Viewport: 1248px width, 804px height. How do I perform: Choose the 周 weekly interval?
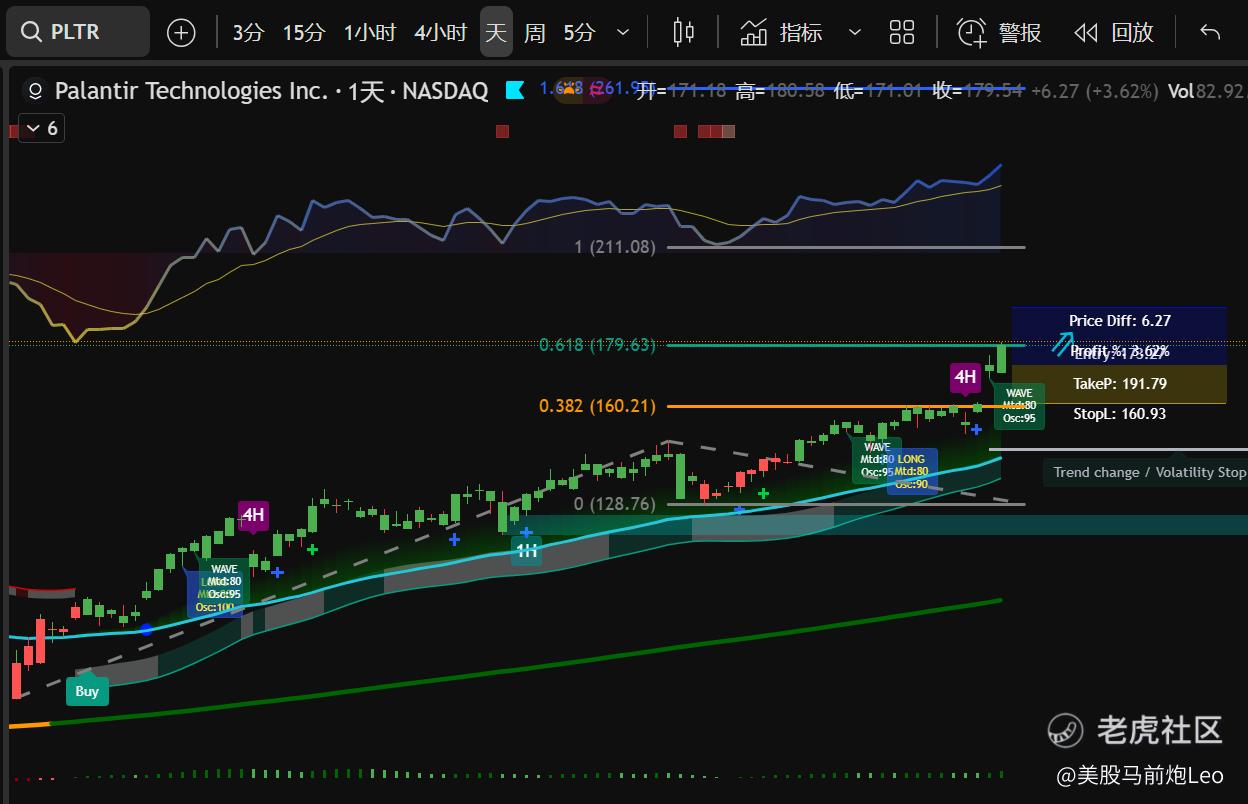tap(535, 32)
